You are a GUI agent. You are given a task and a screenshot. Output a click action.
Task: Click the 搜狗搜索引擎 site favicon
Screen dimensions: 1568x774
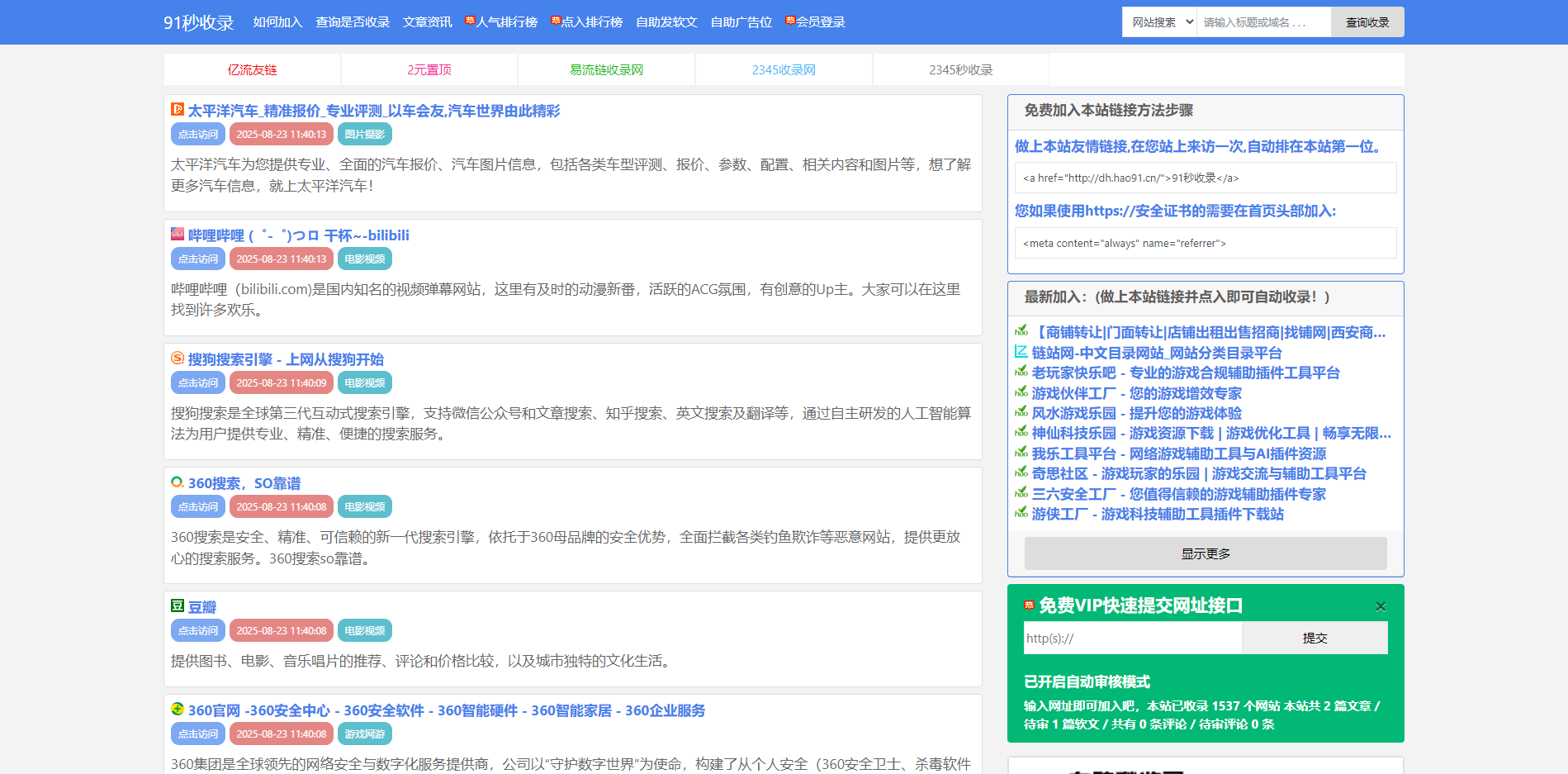pos(178,358)
